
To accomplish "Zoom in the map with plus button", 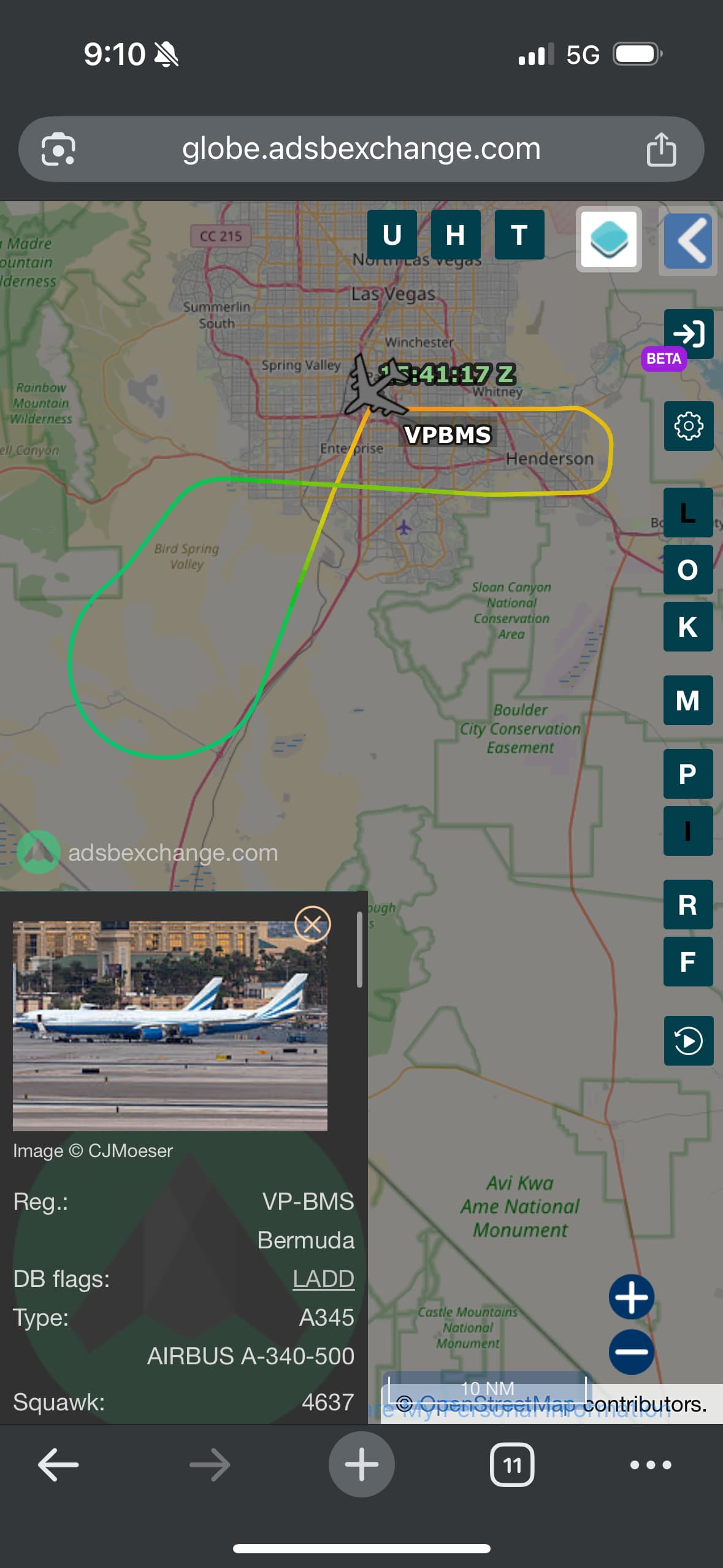I will pyautogui.click(x=631, y=1296).
